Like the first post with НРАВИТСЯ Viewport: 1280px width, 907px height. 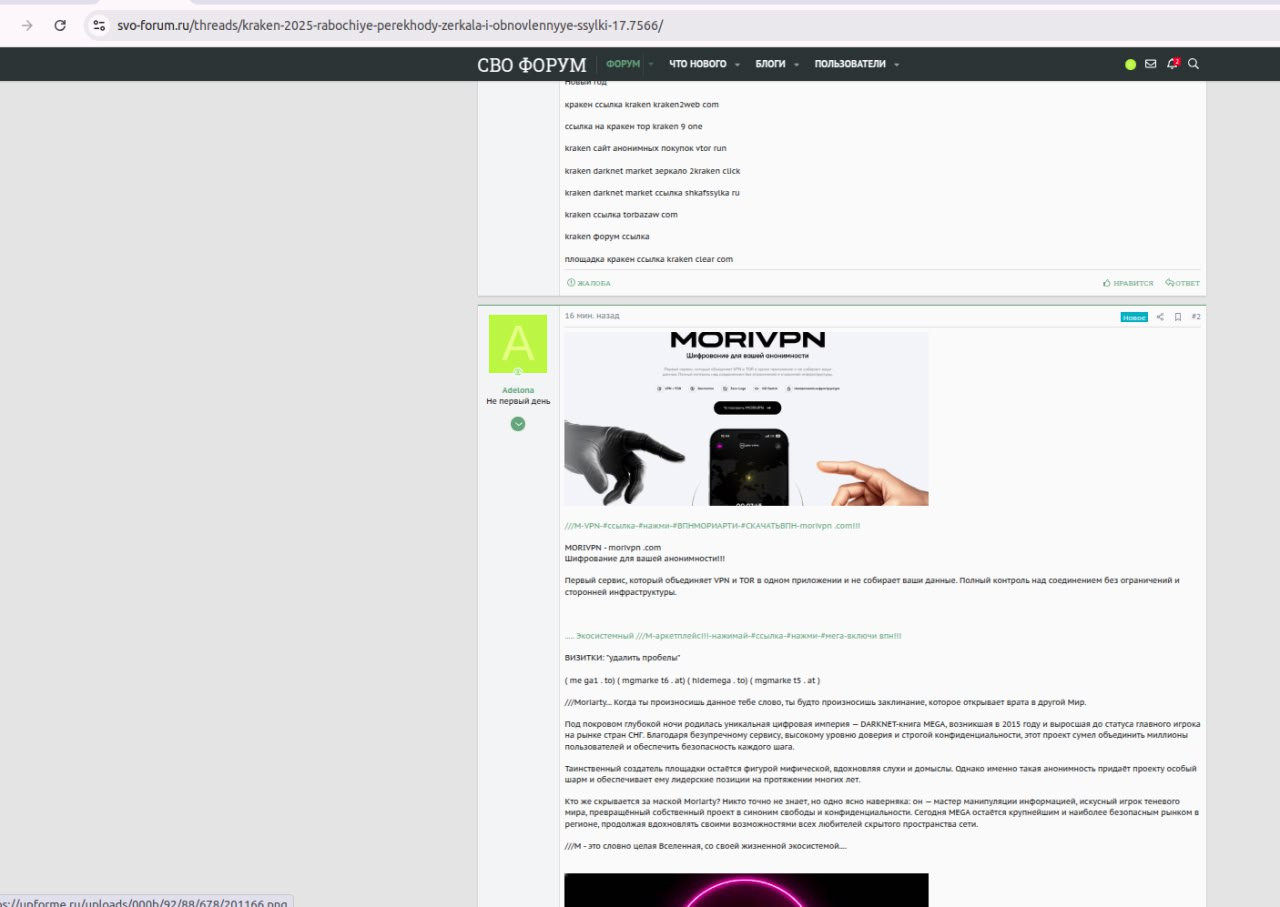[1128, 283]
